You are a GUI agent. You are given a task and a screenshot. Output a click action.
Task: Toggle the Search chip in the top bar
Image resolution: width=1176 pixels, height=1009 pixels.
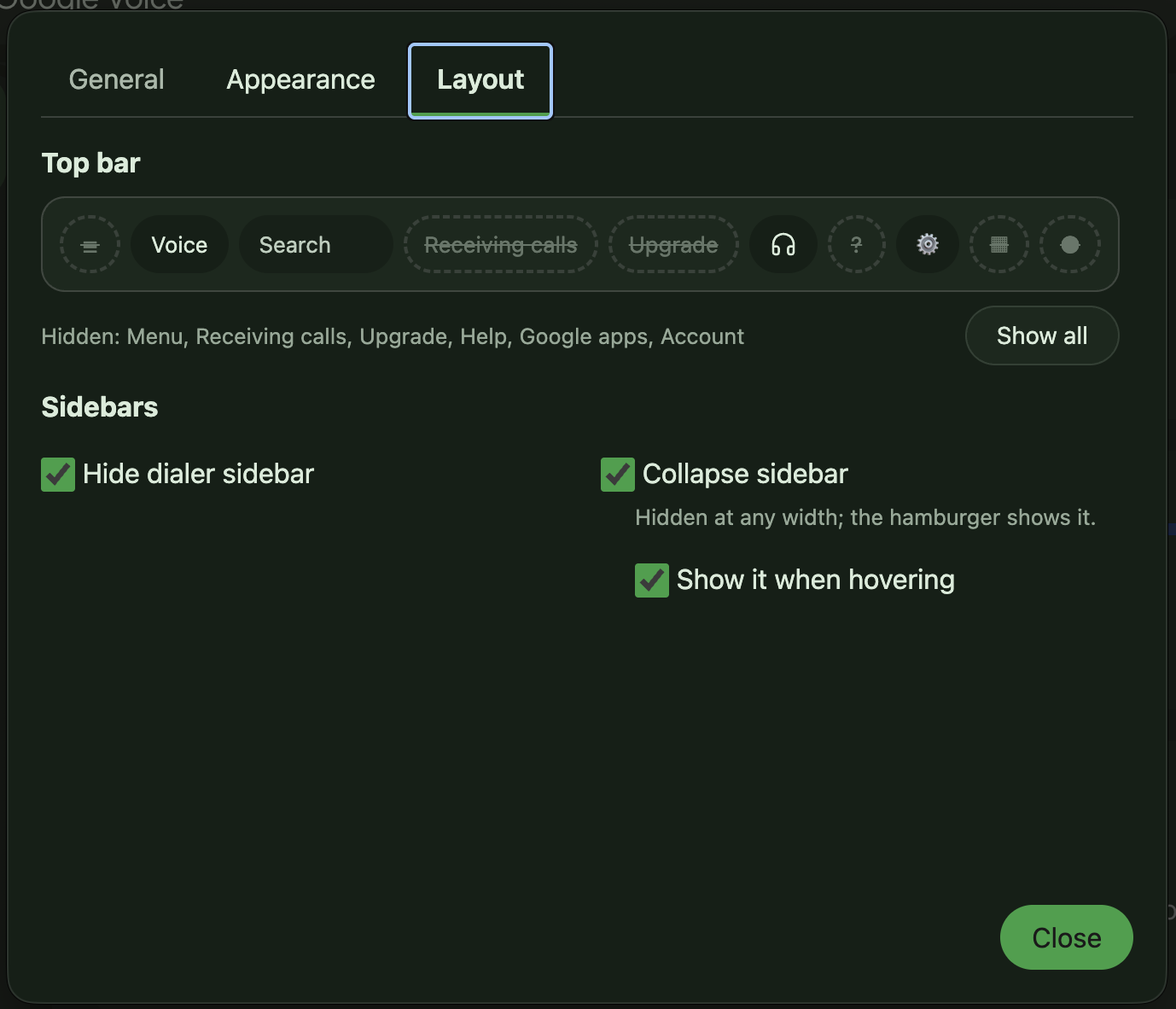click(316, 245)
